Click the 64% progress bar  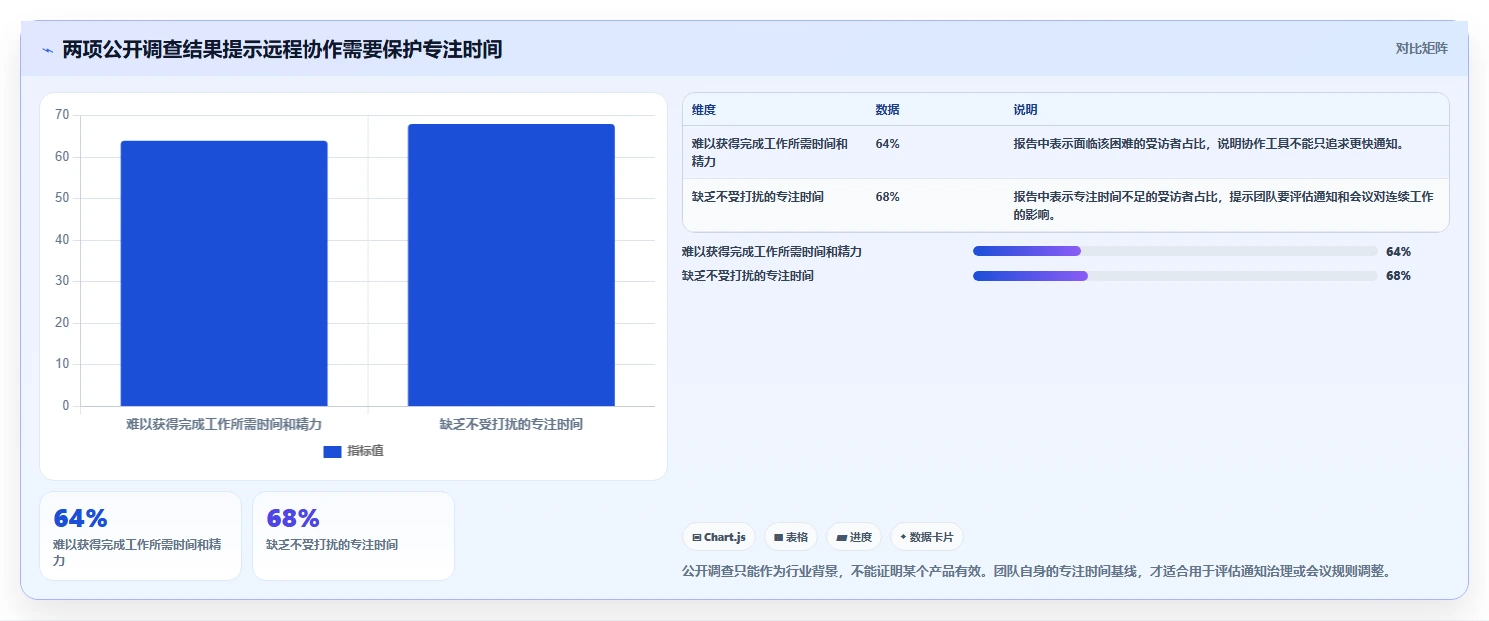click(1175, 251)
